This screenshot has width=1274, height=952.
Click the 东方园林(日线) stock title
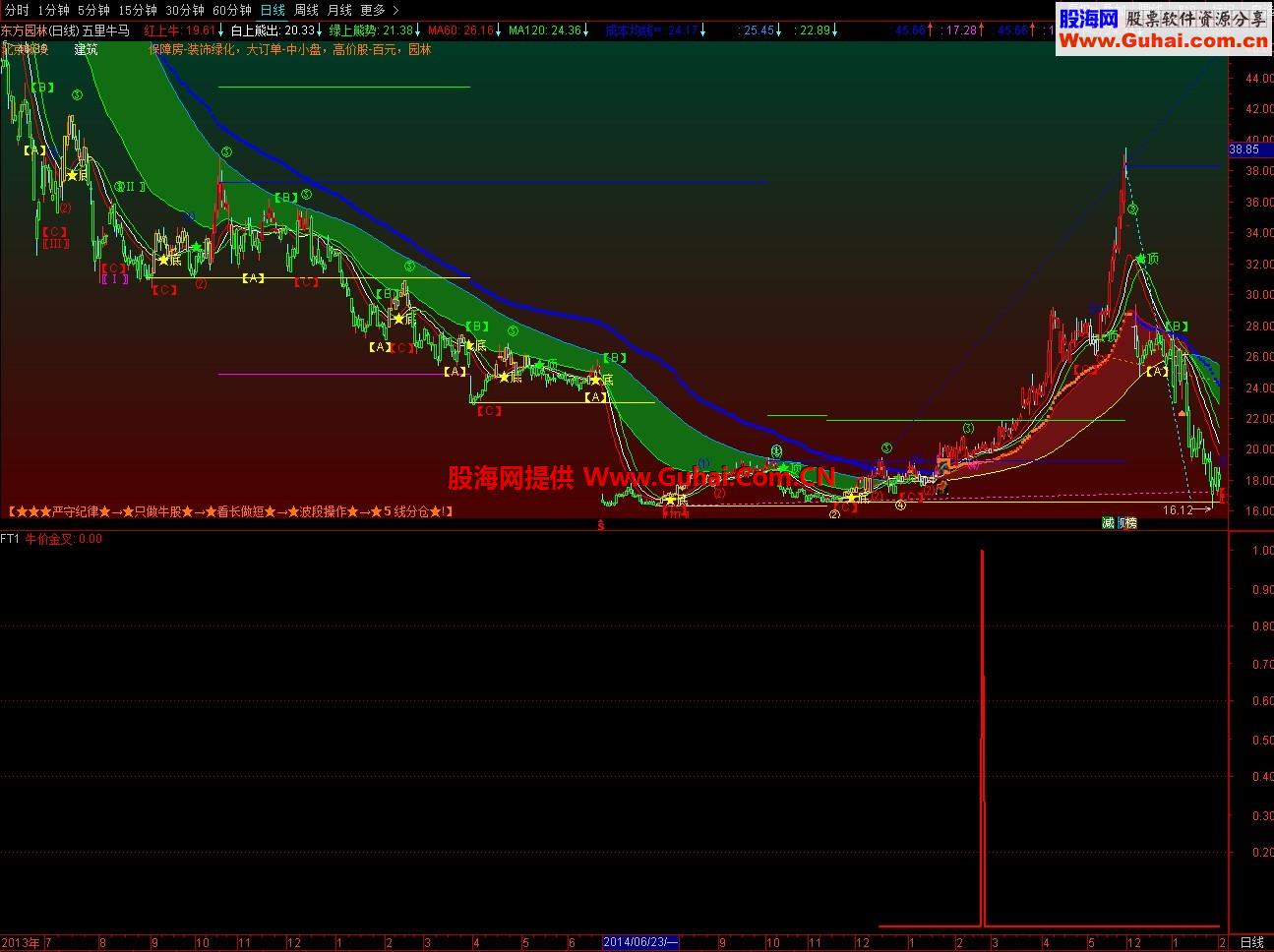coord(39,30)
